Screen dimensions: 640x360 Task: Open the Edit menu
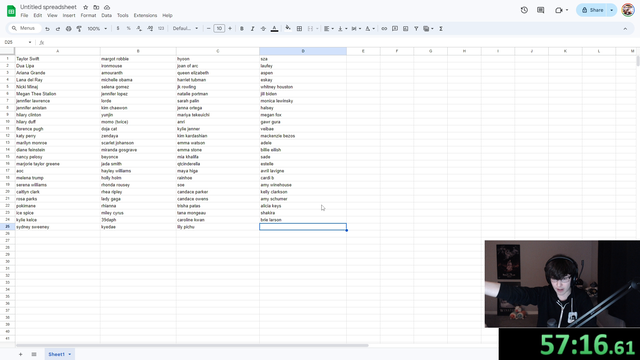click(x=38, y=16)
